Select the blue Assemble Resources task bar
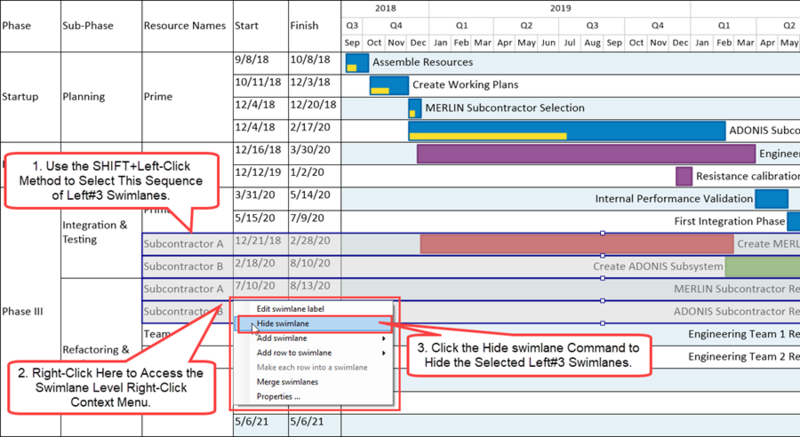Screen dimensions: 800x437 (357, 63)
